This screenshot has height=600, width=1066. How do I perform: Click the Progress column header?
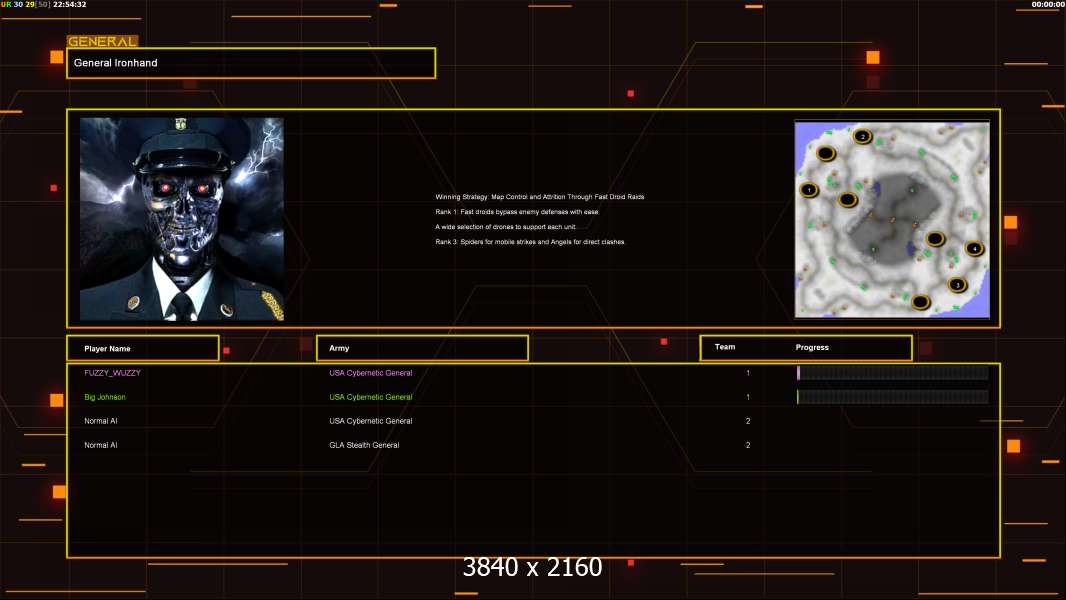812,347
